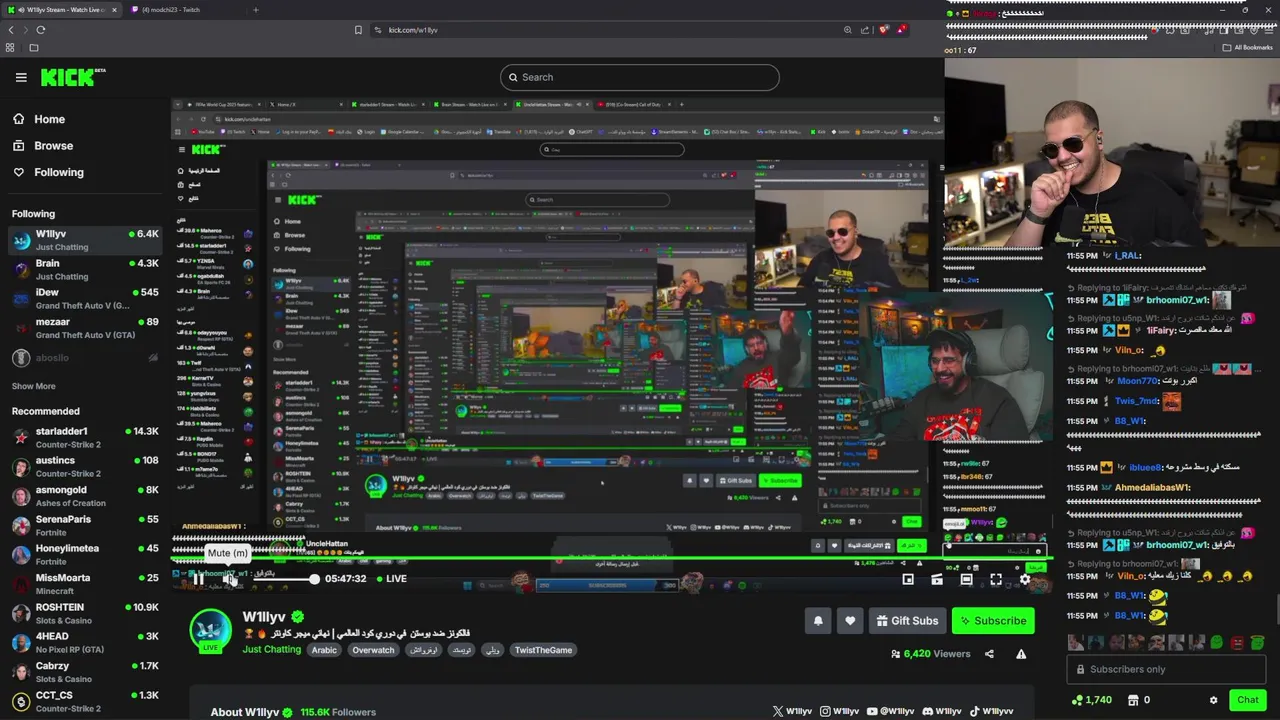Click the clip icon in player
This screenshot has width=1280, height=720.
click(x=937, y=579)
